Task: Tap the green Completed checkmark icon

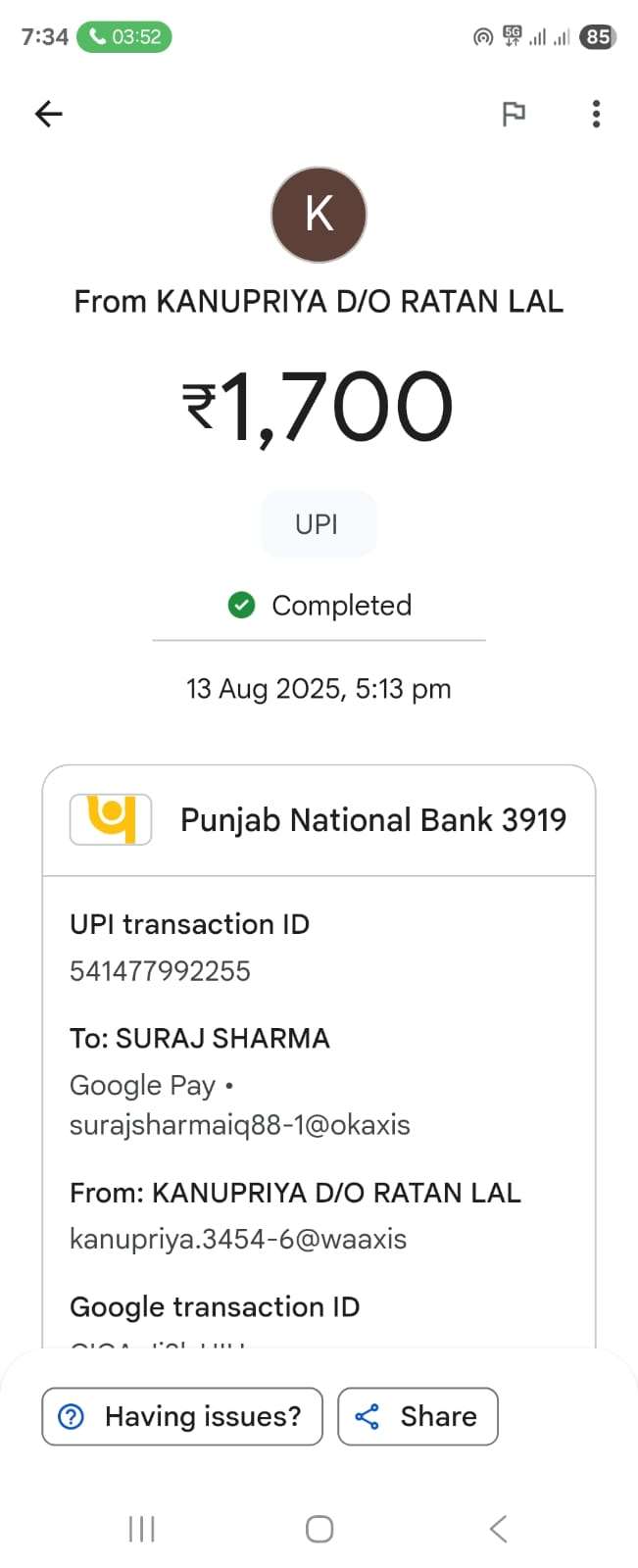Action: pyautogui.click(x=241, y=606)
